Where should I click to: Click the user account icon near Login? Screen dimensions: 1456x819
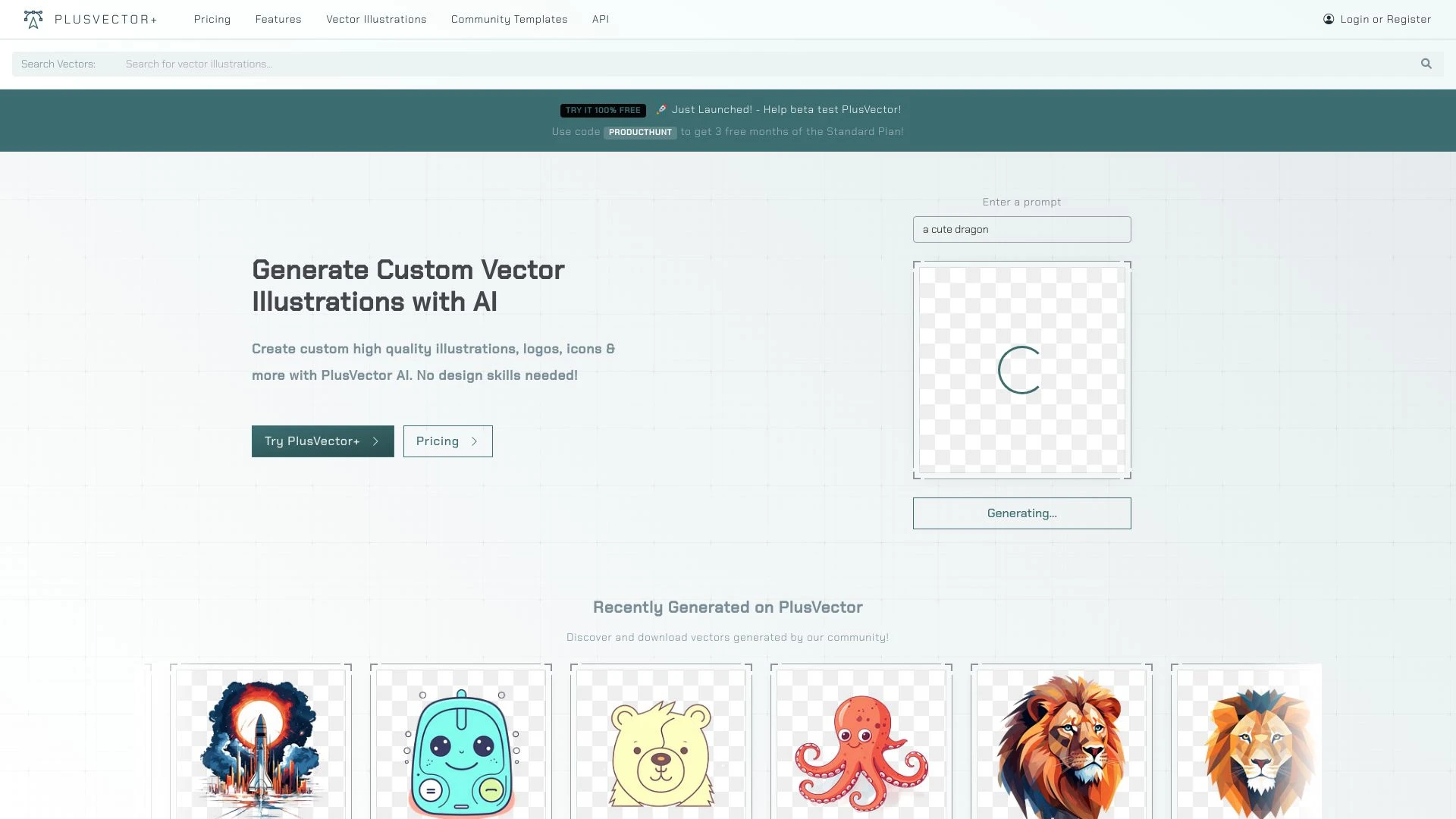(x=1328, y=19)
